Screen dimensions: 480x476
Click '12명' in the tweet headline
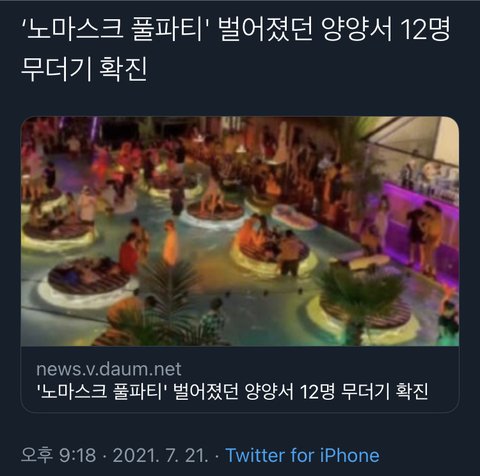click(425, 30)
